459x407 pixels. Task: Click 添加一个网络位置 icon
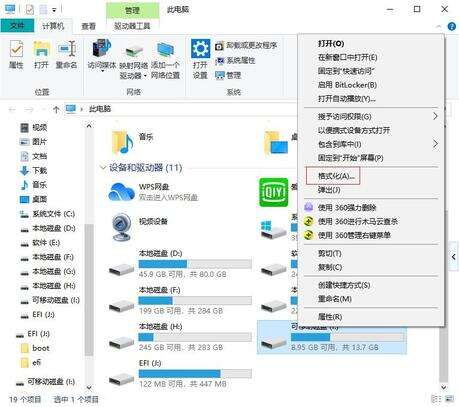165,50
